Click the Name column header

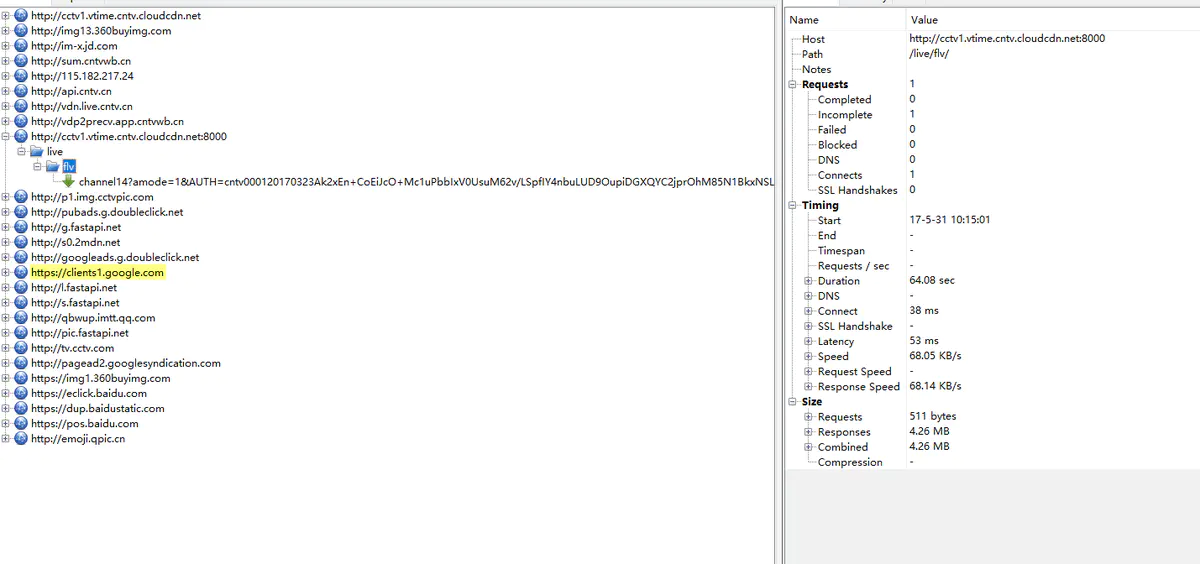844,20
